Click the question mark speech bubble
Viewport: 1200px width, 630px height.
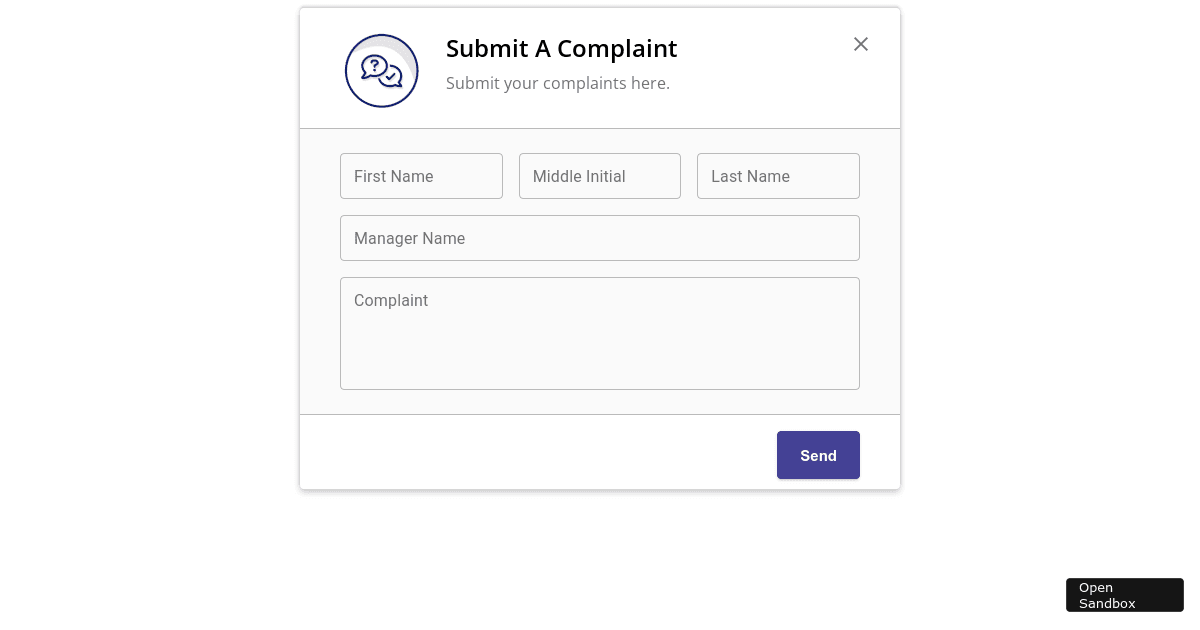coord(374,67)
